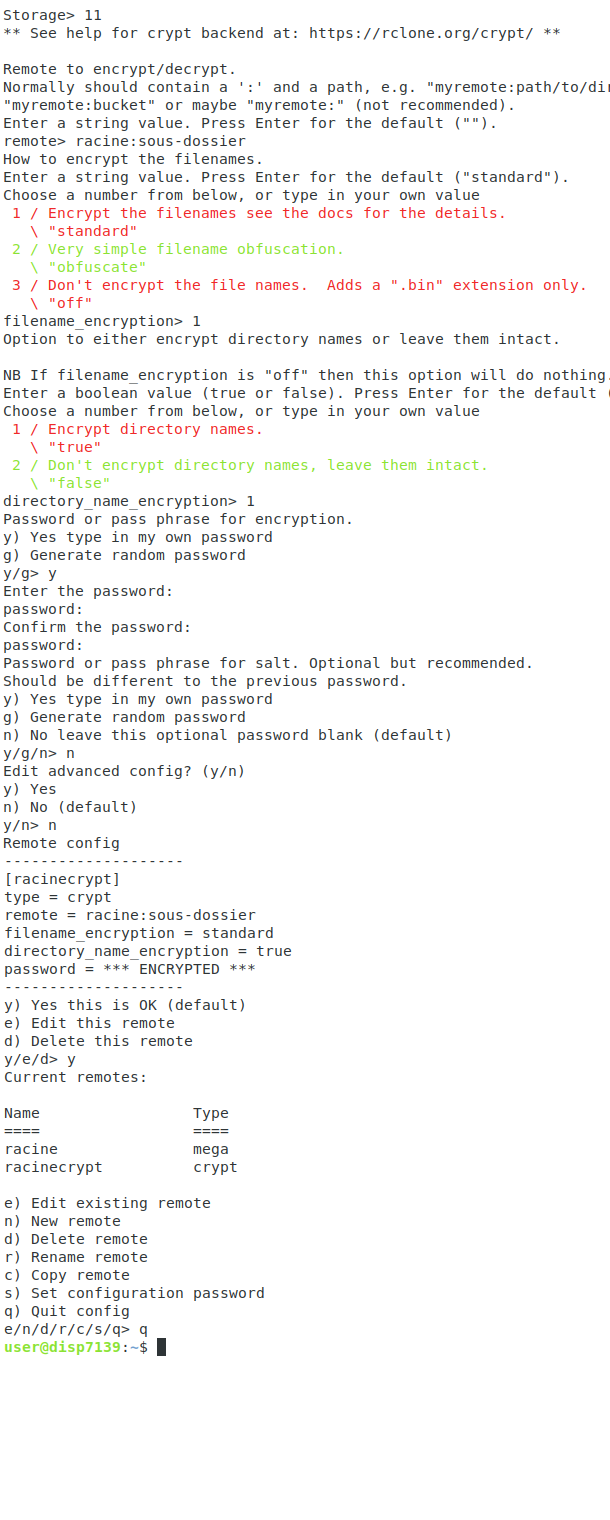Viewport: 610px width, 1520px height.
Task: Click the "q) Quit config" line
Action: pos(67,1311)
